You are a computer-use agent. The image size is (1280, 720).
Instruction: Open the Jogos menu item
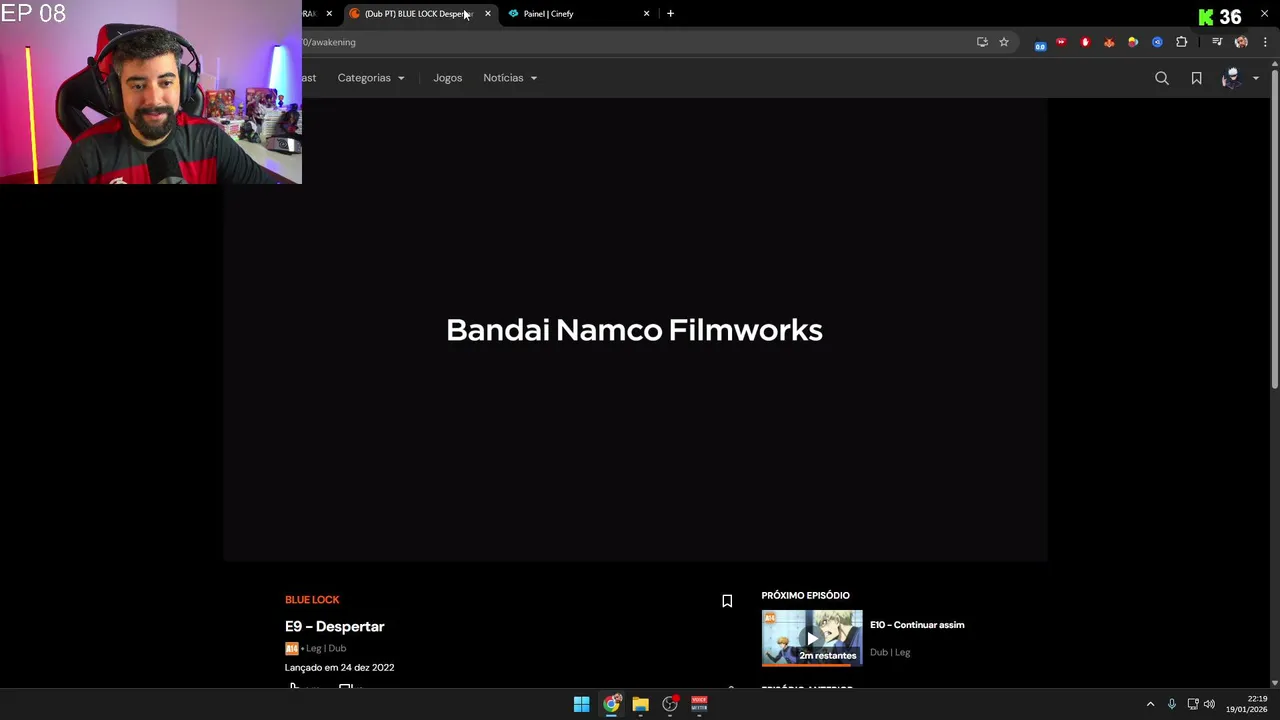(x=447, y=78)
